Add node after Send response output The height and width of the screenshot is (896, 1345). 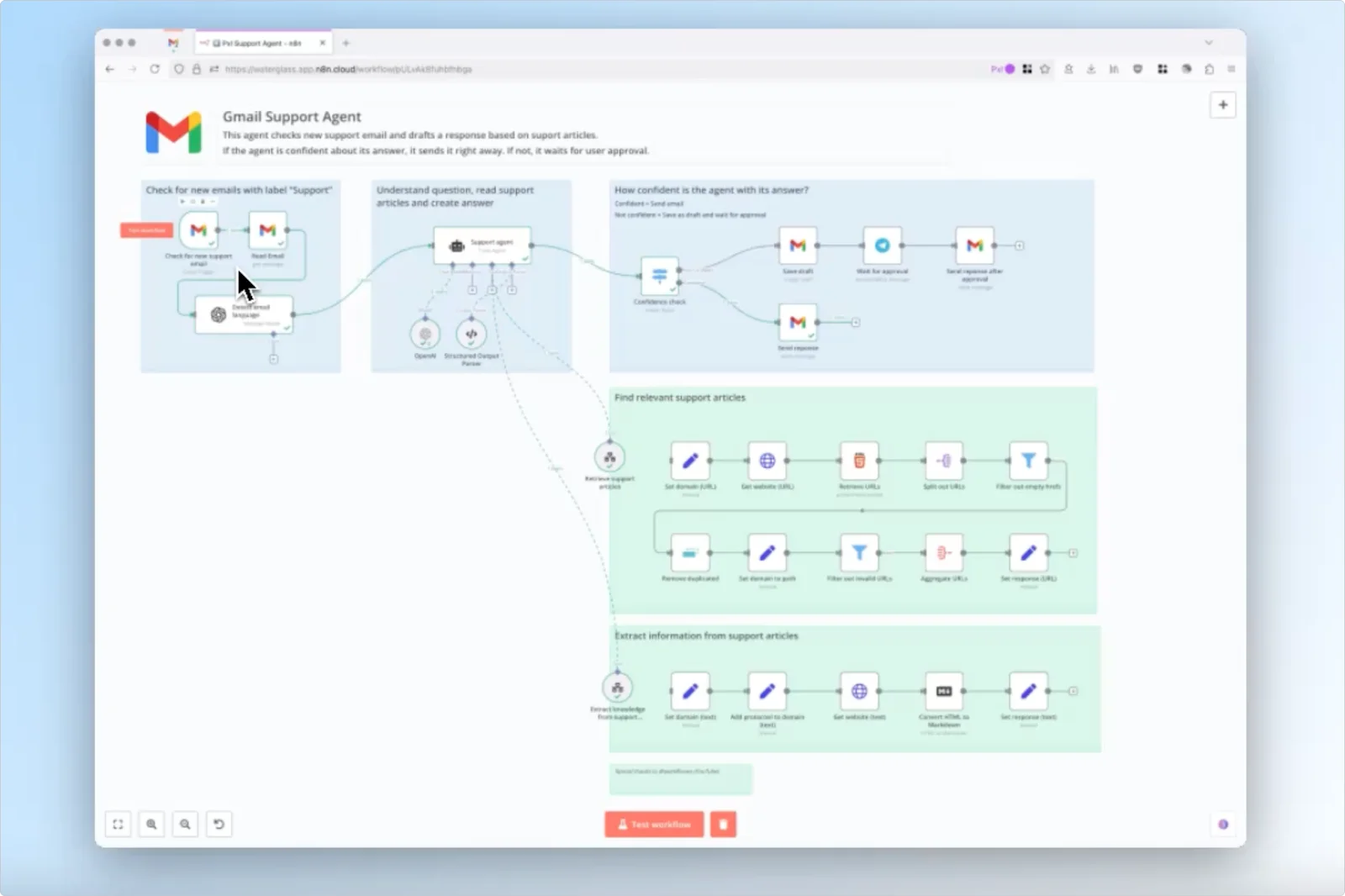coord(856,322)
